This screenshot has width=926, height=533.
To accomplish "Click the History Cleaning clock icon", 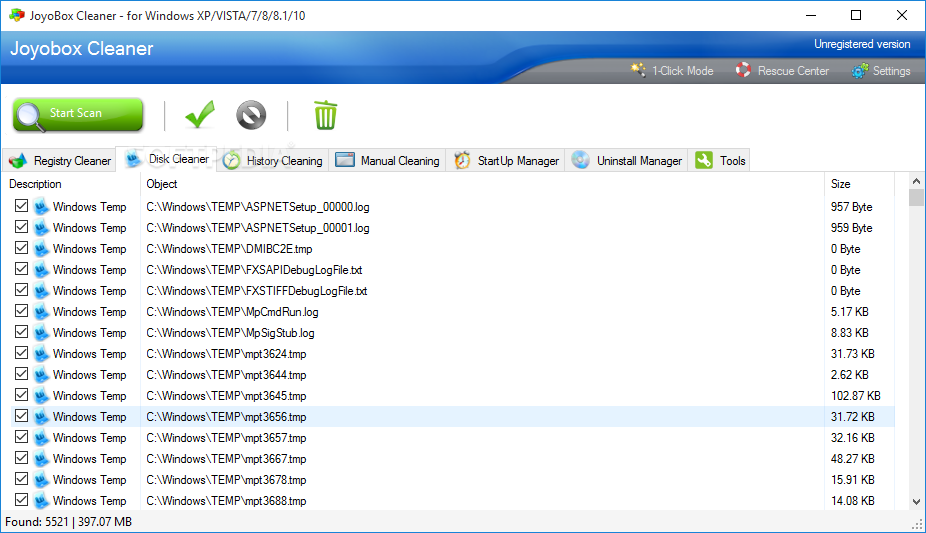I will (232, 161).
